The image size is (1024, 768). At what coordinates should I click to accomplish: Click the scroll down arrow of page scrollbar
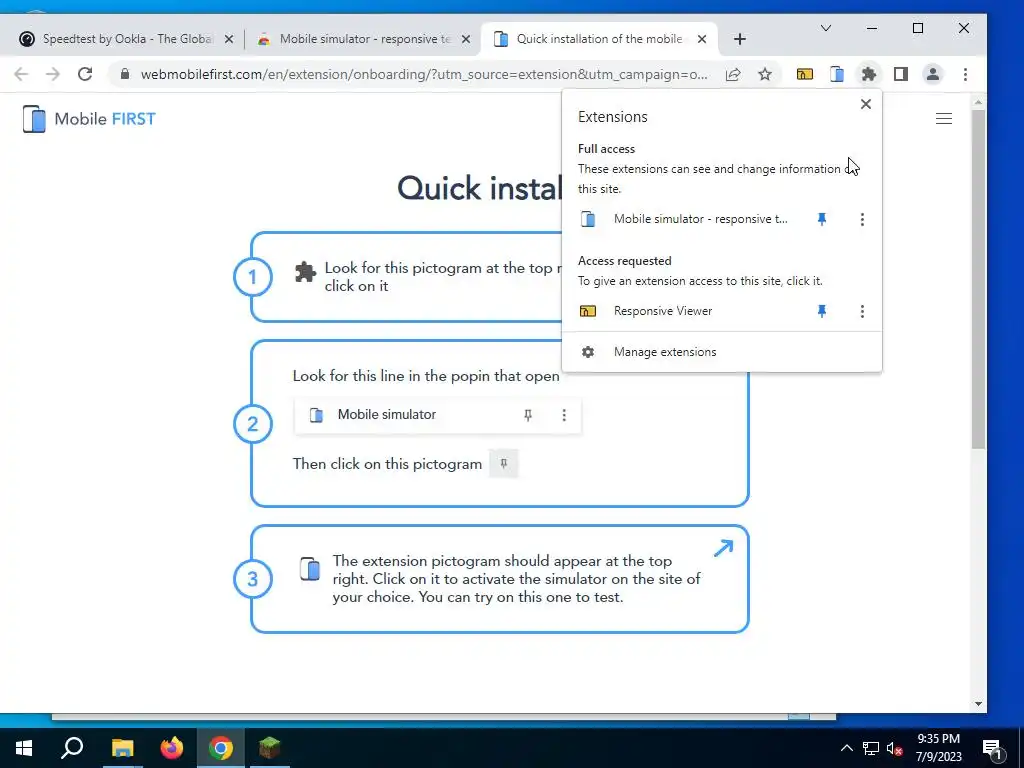click(978, 703)
